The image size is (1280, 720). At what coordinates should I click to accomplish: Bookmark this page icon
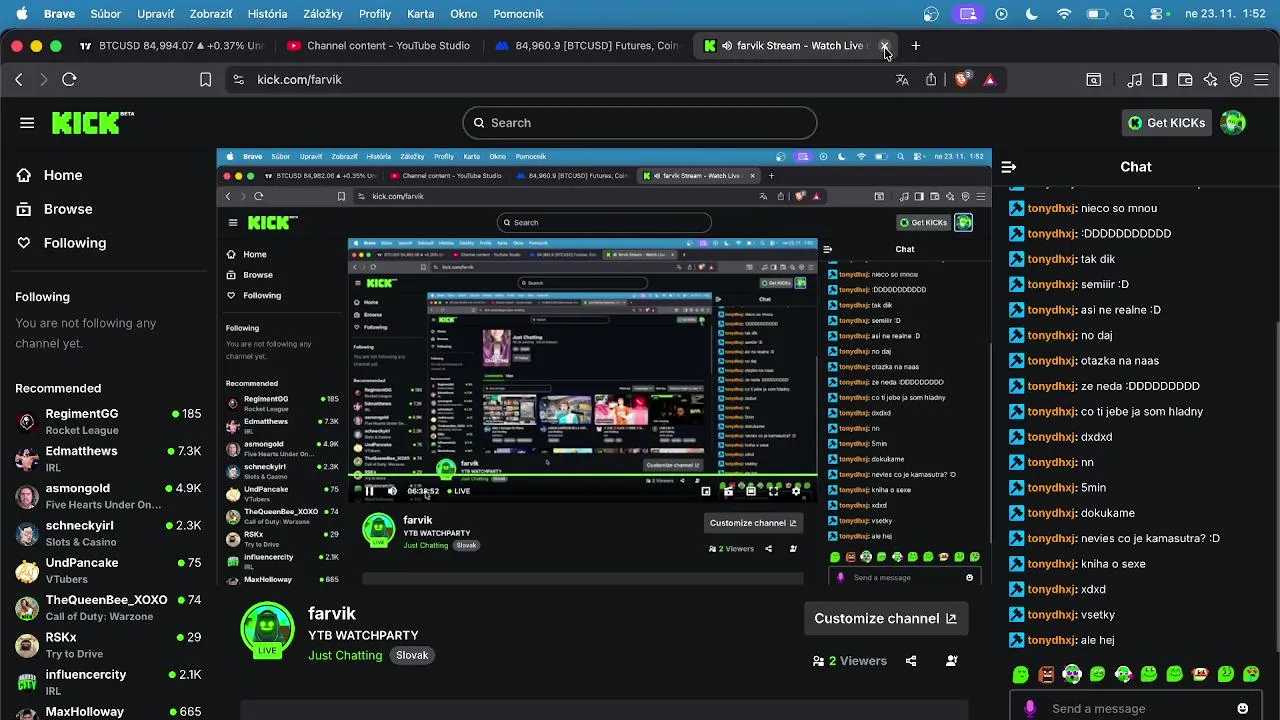click(x=205, y=80)
